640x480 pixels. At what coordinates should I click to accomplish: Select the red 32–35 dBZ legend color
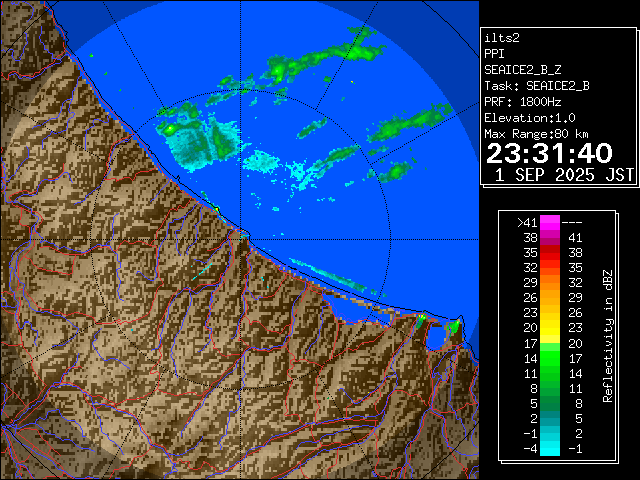(x=550, y=268)
